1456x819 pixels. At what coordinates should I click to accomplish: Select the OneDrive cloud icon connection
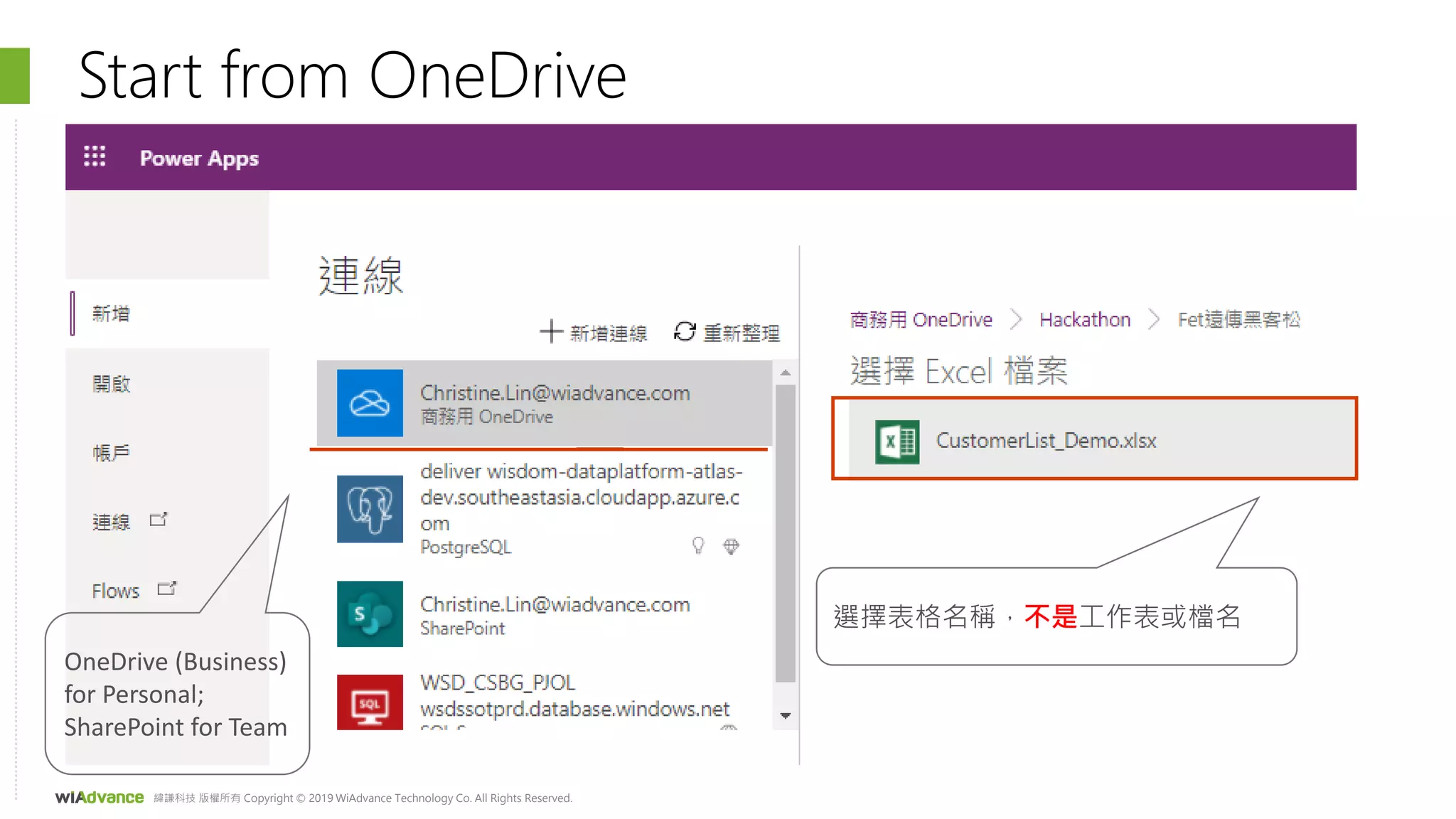pos(370,403)
